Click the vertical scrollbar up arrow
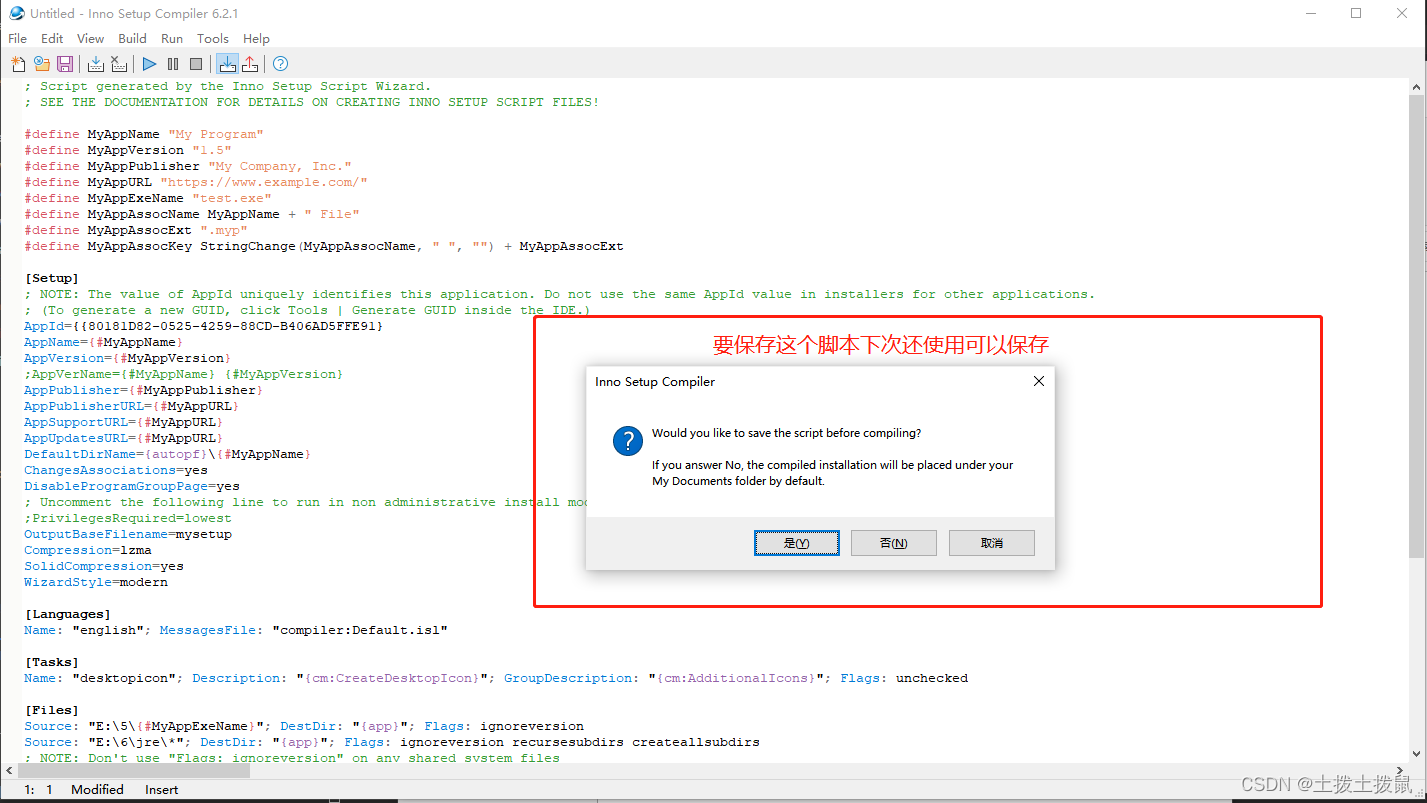Viewport: 1427px width, 803px height. 1416,87
